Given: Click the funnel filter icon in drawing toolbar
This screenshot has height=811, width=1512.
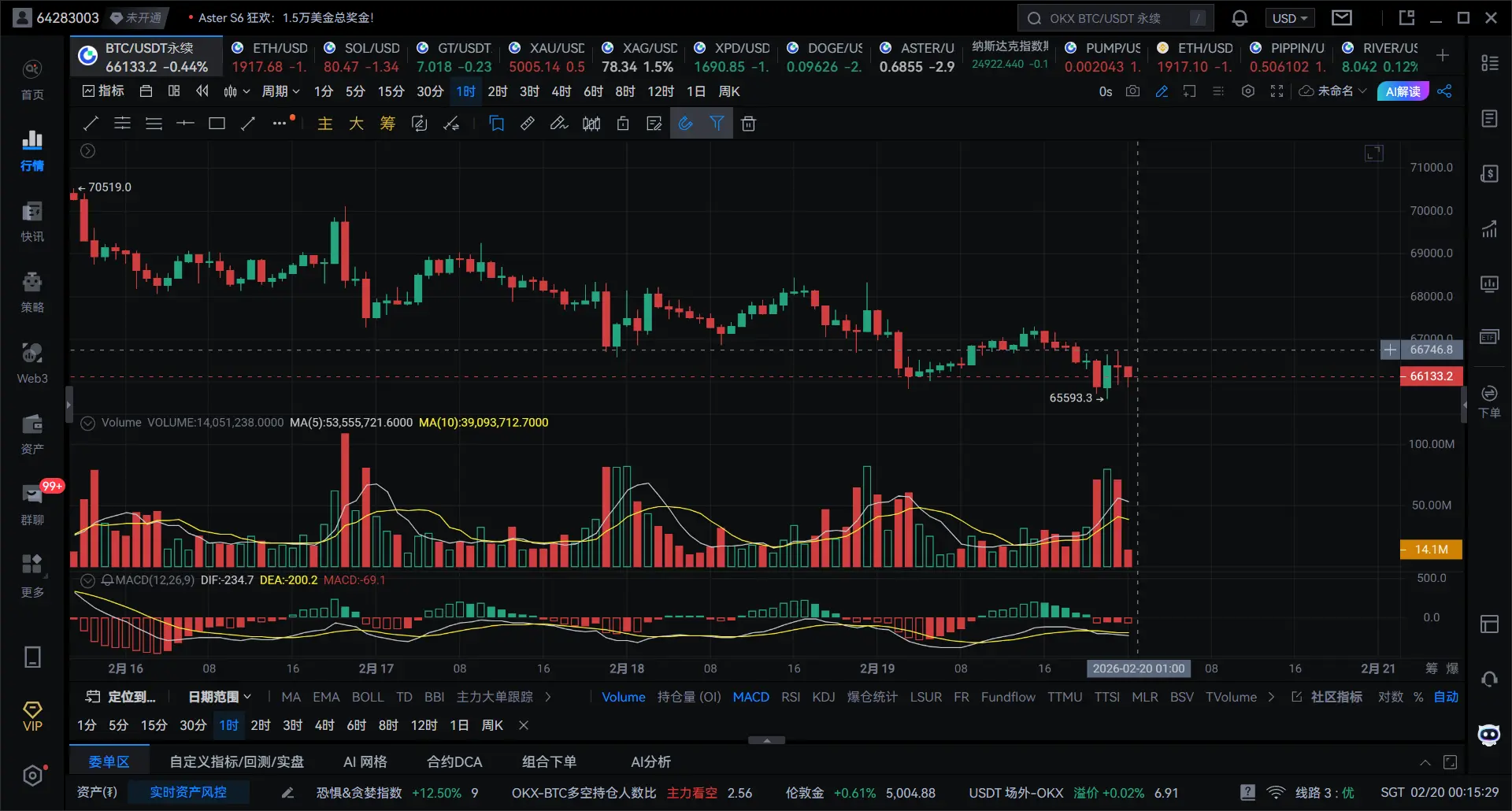Looking at the screenshot, I should pyautogui.click(x=717, y=123).
